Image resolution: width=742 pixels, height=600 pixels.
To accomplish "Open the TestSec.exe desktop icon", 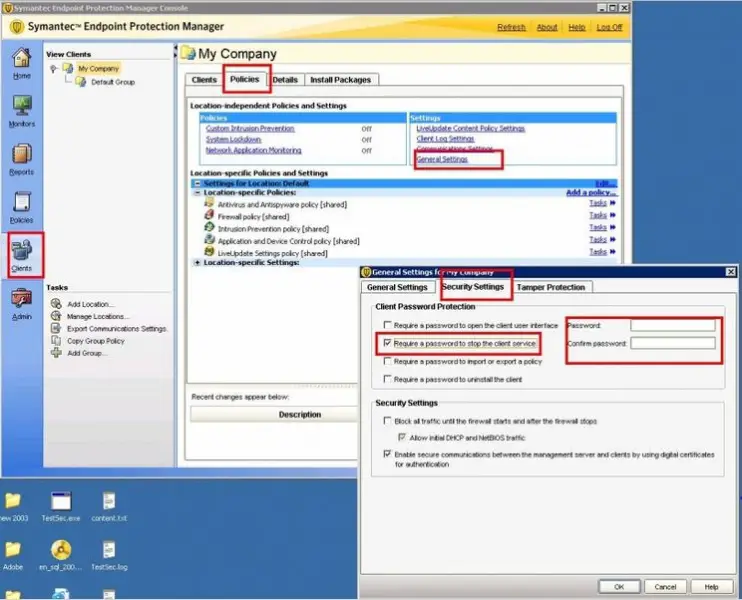I will [x=61, y=502].
